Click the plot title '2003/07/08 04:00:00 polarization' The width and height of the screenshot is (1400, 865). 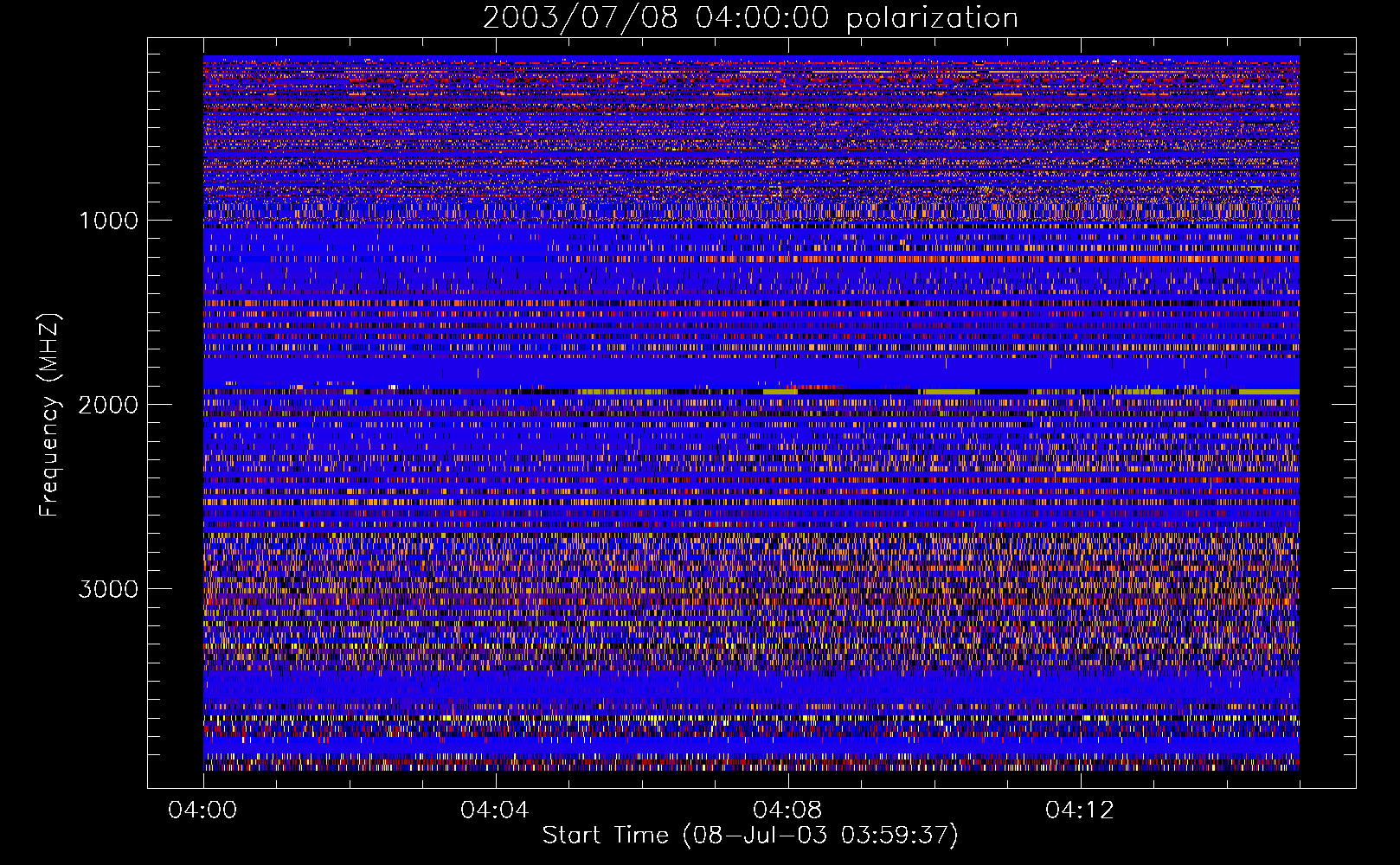click(x=750, y=17)
